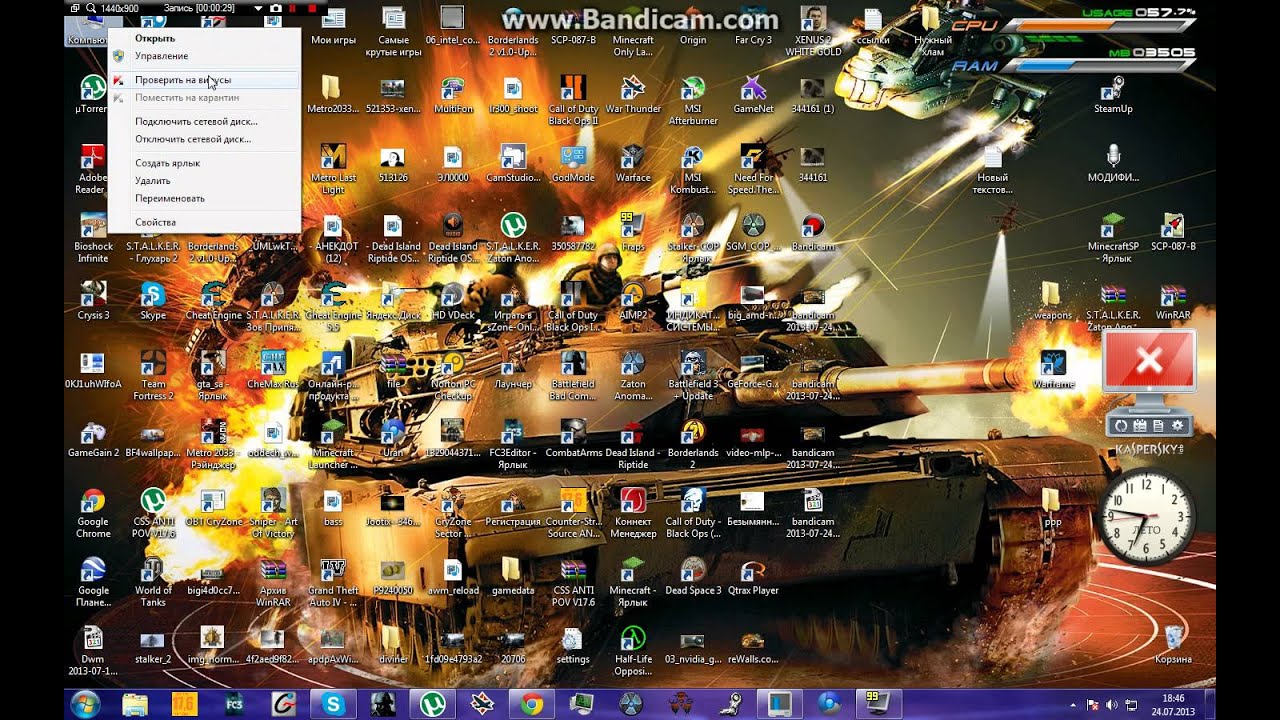
Task: Open Kaspersky gadget settings gear
Action: 1178,426
